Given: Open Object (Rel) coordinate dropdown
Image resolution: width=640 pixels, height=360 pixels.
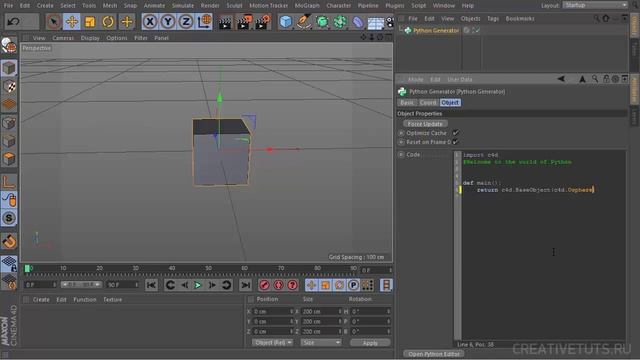Looking at the screenshot, I should tap(272, 343).
